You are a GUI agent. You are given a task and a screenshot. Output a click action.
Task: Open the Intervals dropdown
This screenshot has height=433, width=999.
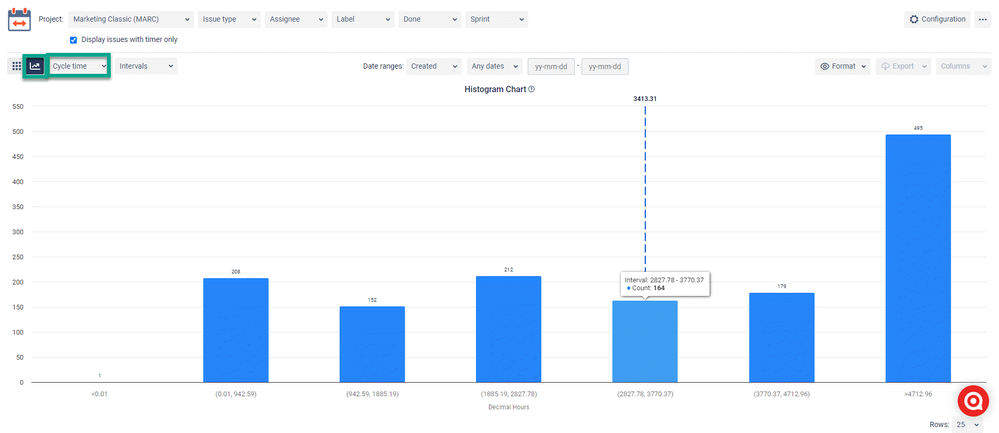146,66
